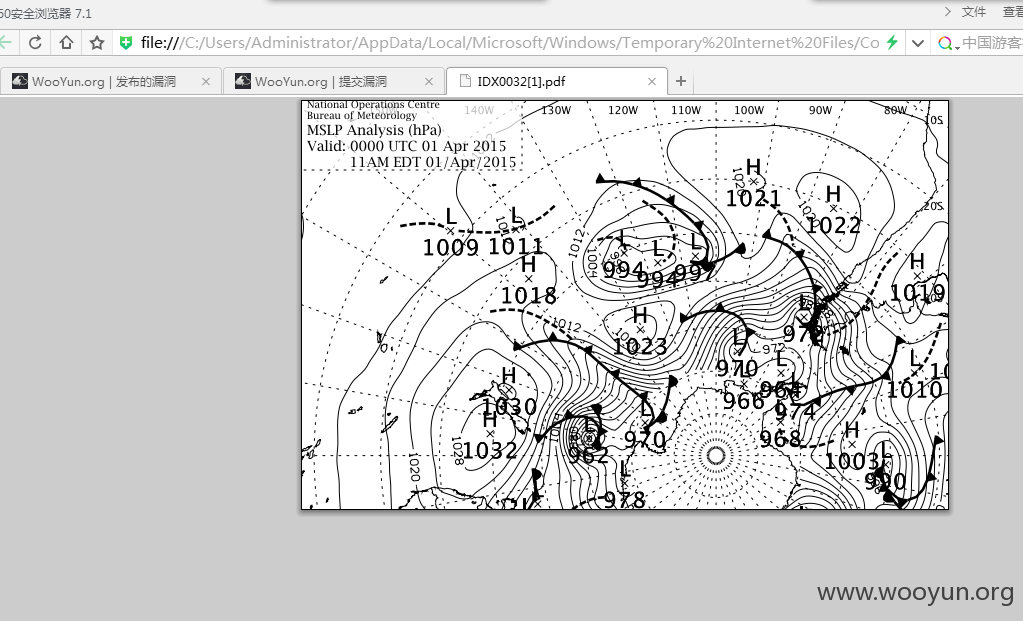Go to the browser home page

[x=66, y=43]
